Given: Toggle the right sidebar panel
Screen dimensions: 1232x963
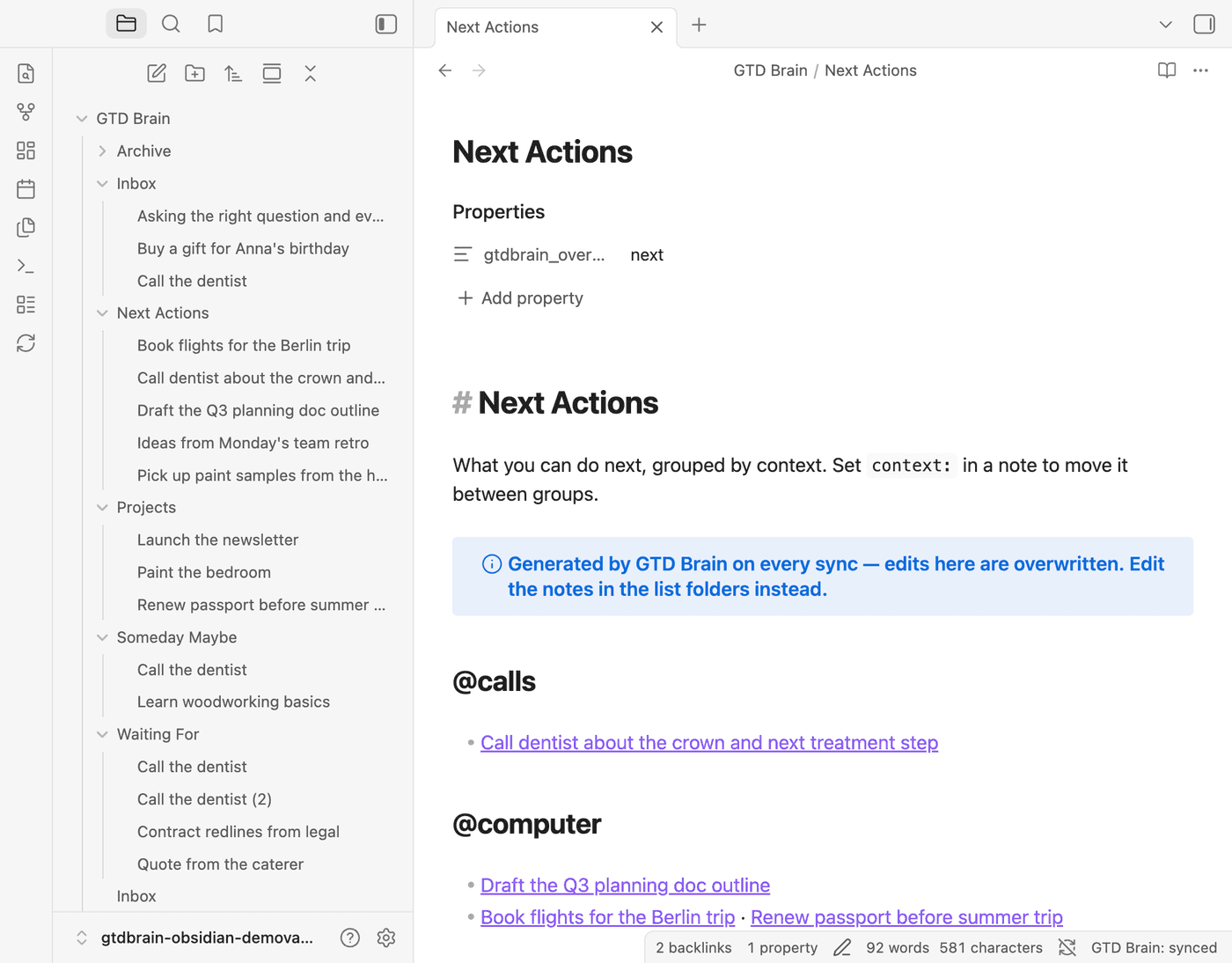Looking at the screenshot, I should tap(1204, 24).
